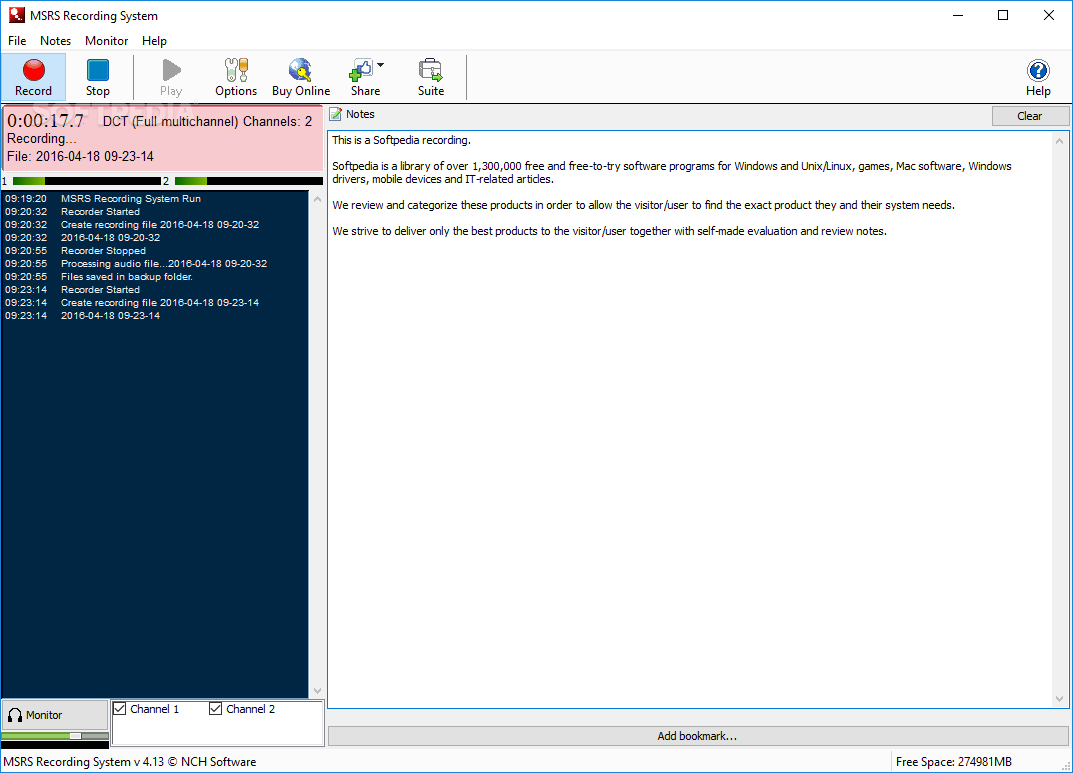Clear the notes text
The width and height of the screenshot is (1073, 773).
pyautogui.click(x=1030, y=116)
